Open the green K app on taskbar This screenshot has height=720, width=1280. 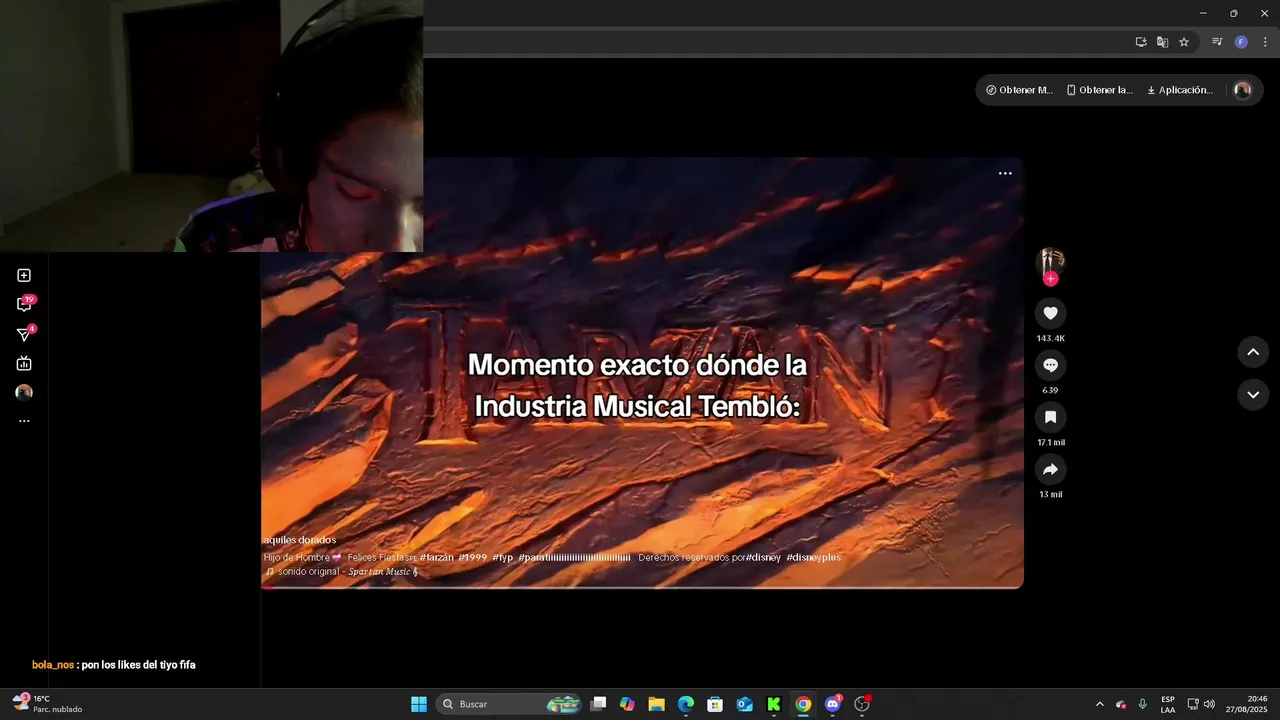coord(774,704)
